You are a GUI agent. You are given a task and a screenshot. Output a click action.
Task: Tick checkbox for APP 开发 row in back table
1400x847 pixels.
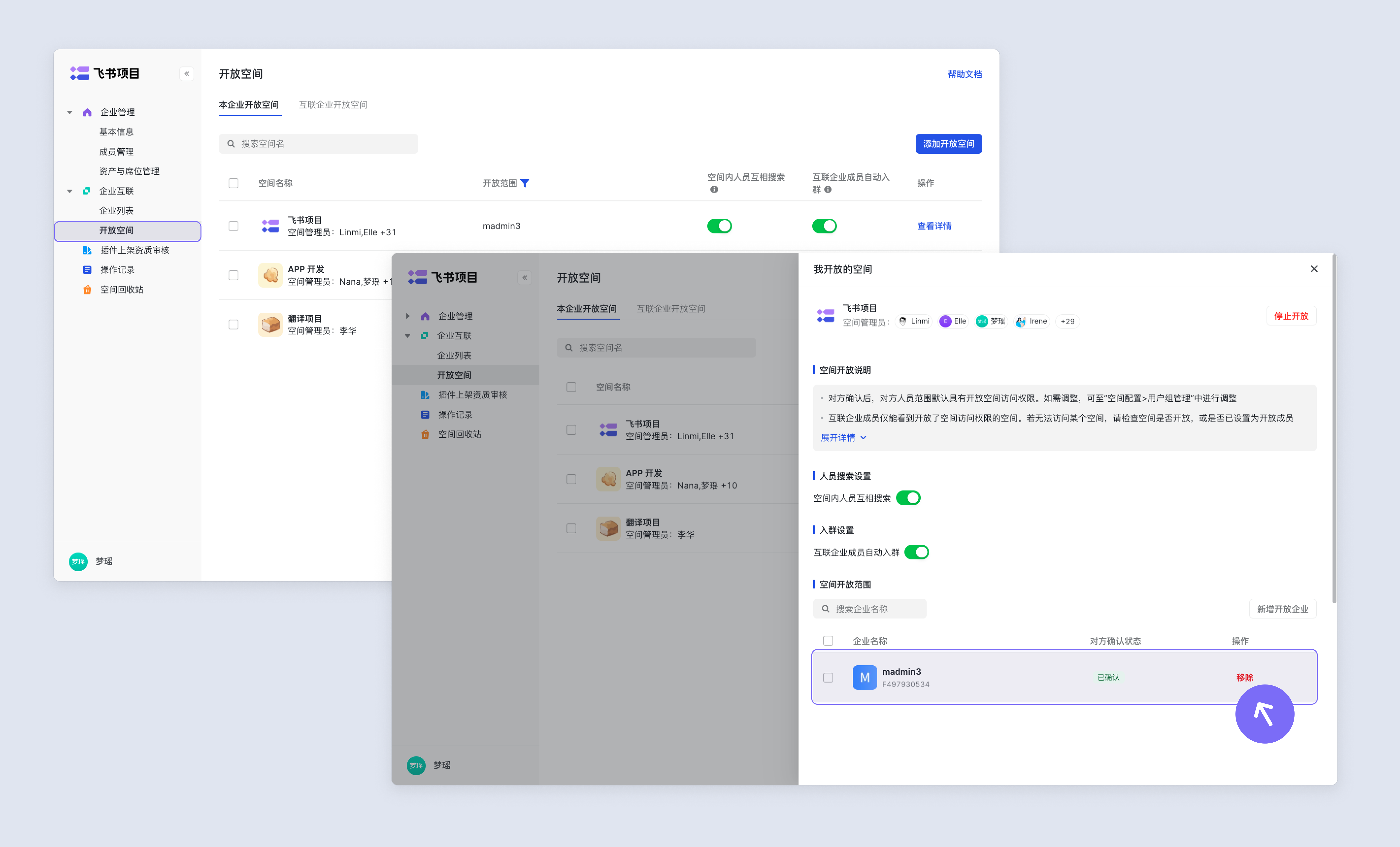[233, 276]
